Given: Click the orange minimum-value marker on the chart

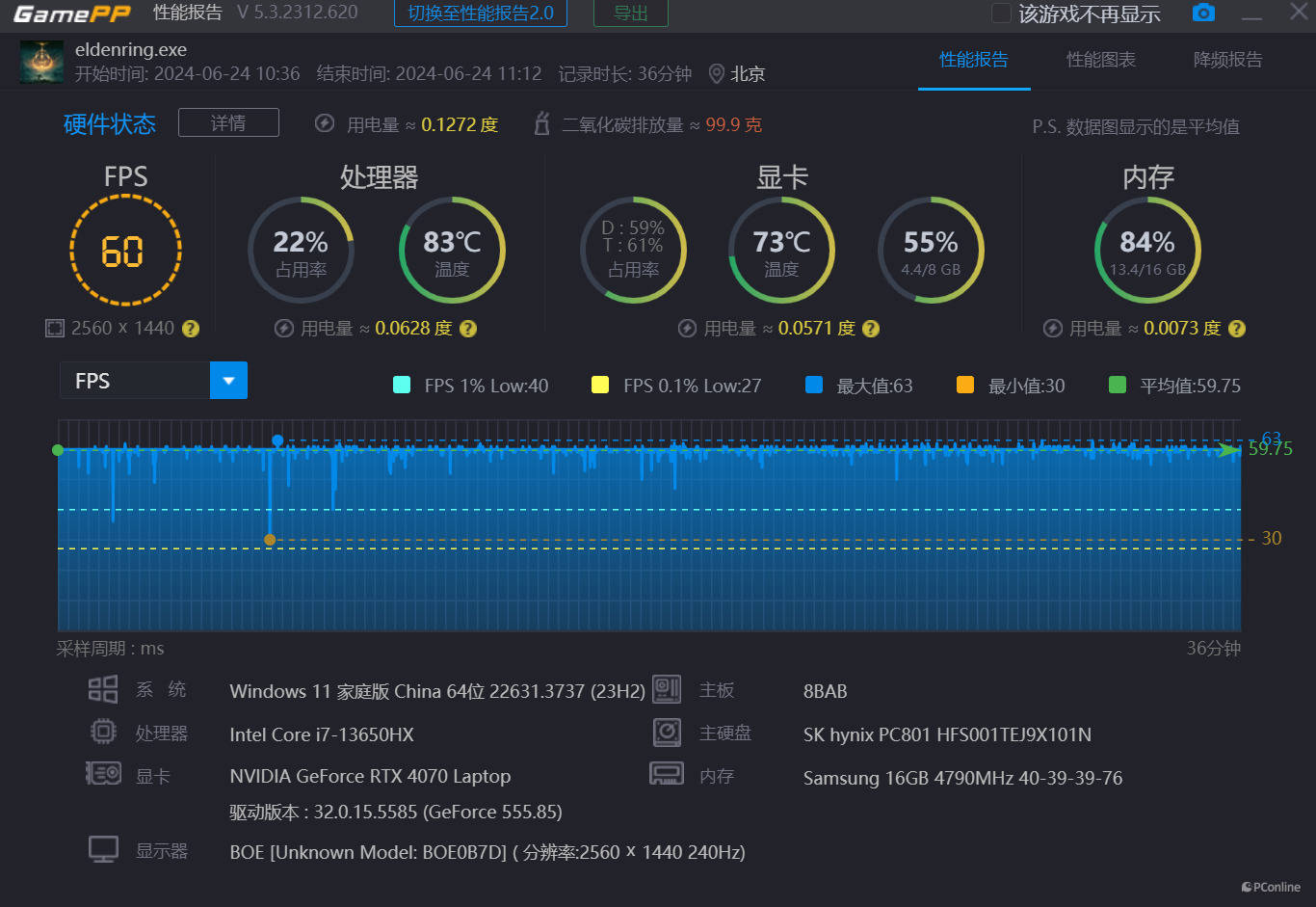Looking at the screenshot, I should point(270,540).
